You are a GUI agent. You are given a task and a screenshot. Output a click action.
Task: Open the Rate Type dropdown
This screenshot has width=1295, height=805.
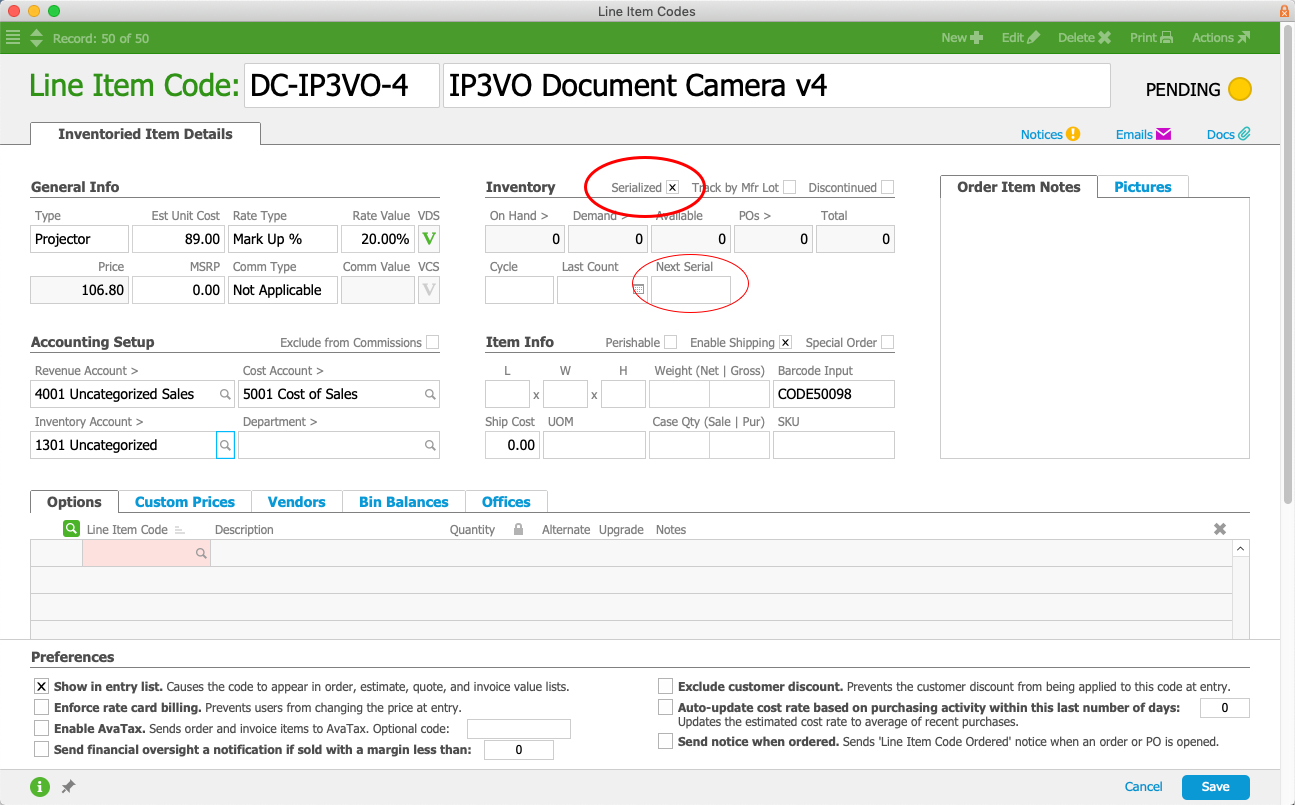click(x=283, y=239)
